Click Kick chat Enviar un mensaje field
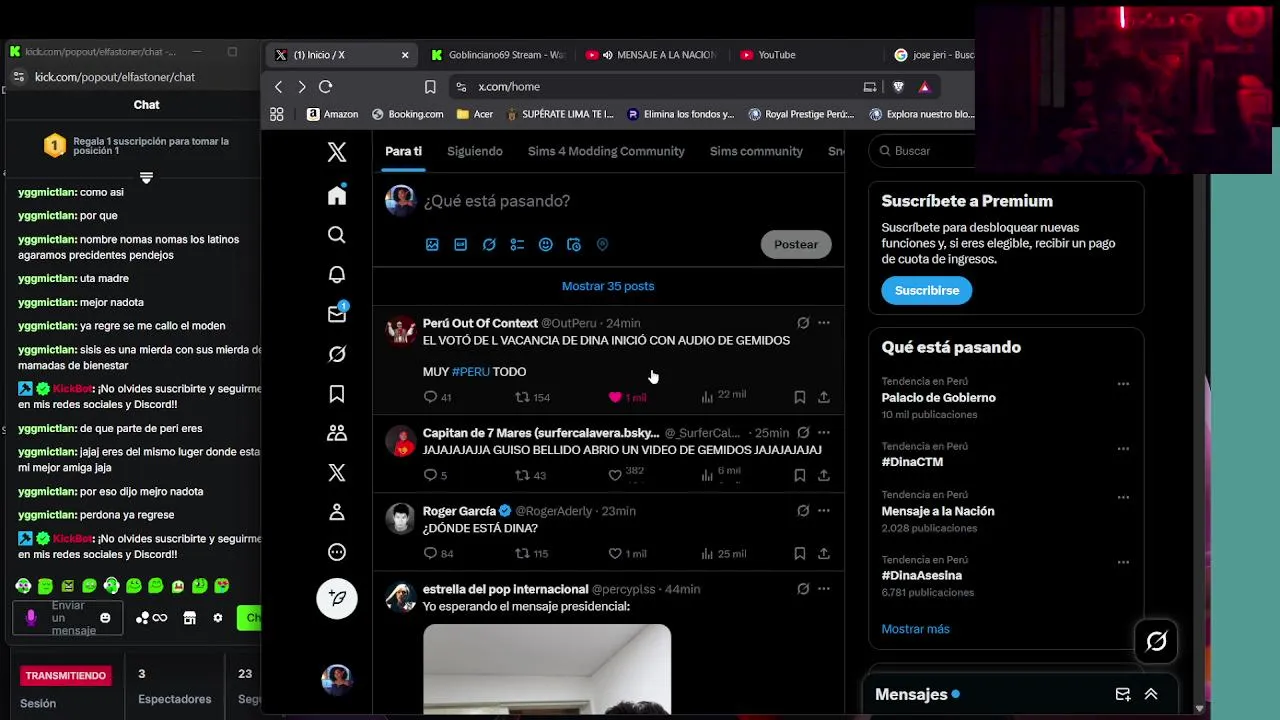The height and width of the screenshot is (720, 1280). [68, 618]
